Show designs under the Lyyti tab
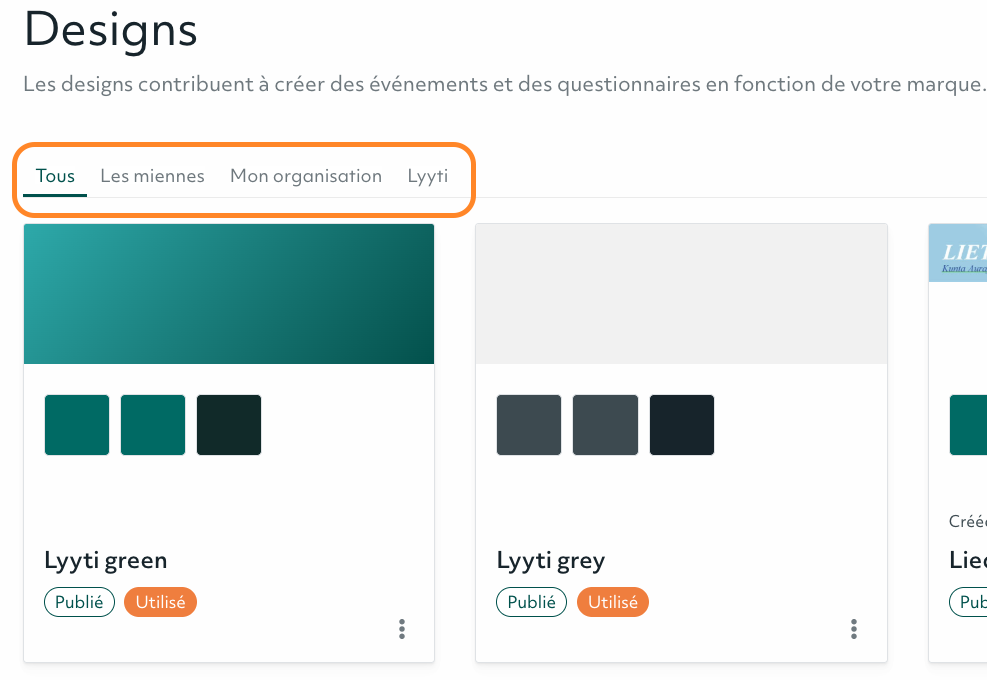The height and width of the screenshot is (680, 987). pyautogui.click(x=427, y=176)
